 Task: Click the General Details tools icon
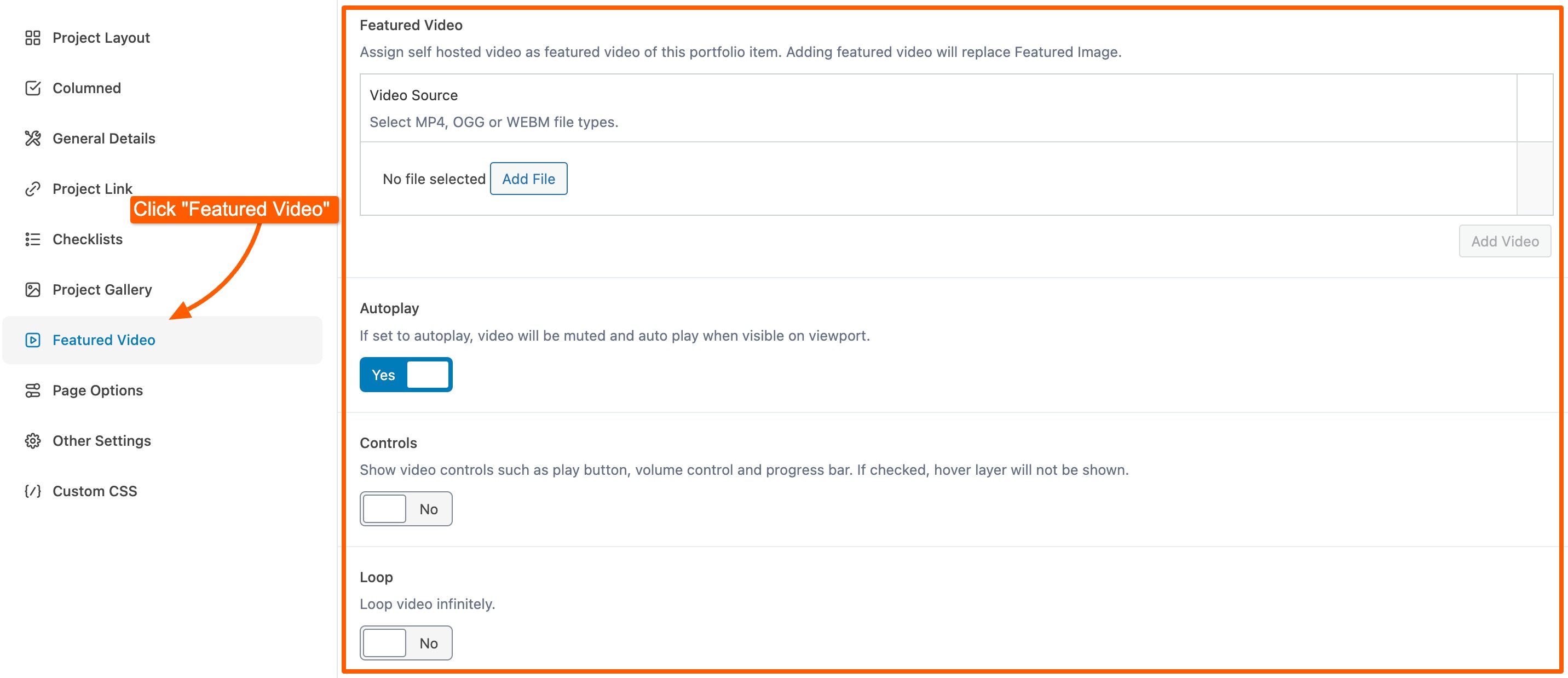click(x=33, y=139)
